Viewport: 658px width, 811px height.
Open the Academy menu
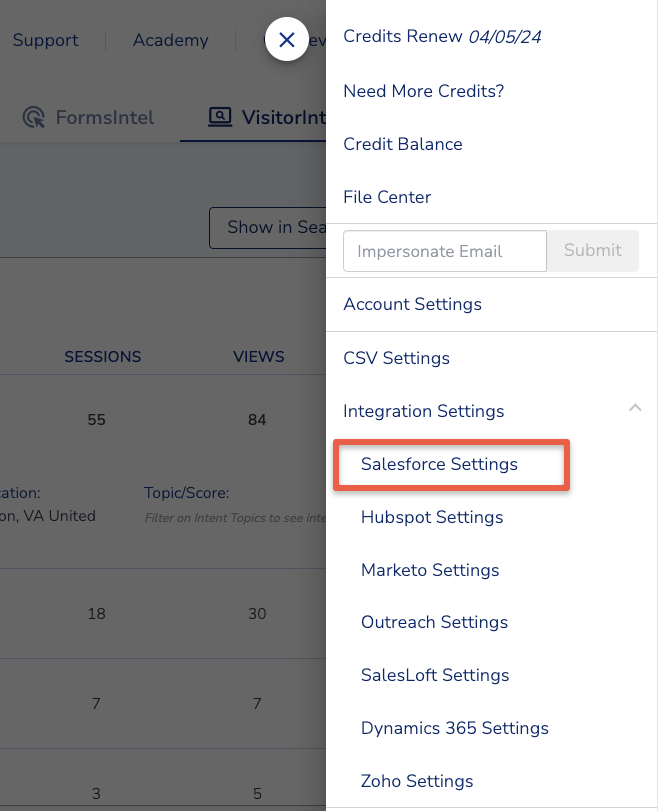170,40
